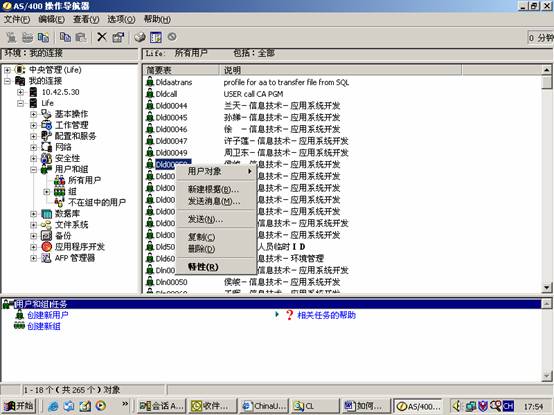Click the first toolbar icon on left
Image resolution: width=554 pixels, height=415 pixels.
pyautogui.click(x=11, y=37)
